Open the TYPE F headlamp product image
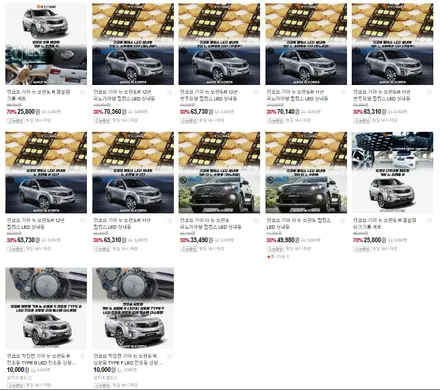 133,308
